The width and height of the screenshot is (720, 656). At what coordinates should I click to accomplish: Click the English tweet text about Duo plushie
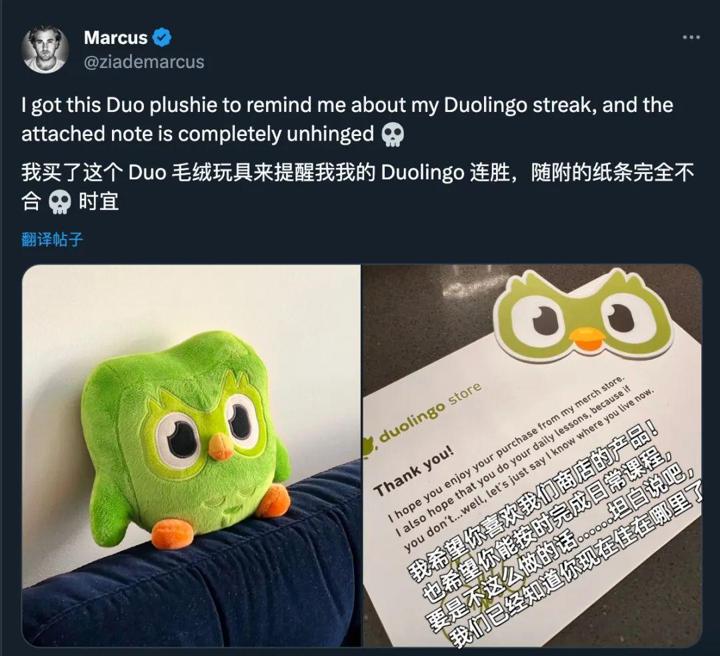tap(347, 120)
